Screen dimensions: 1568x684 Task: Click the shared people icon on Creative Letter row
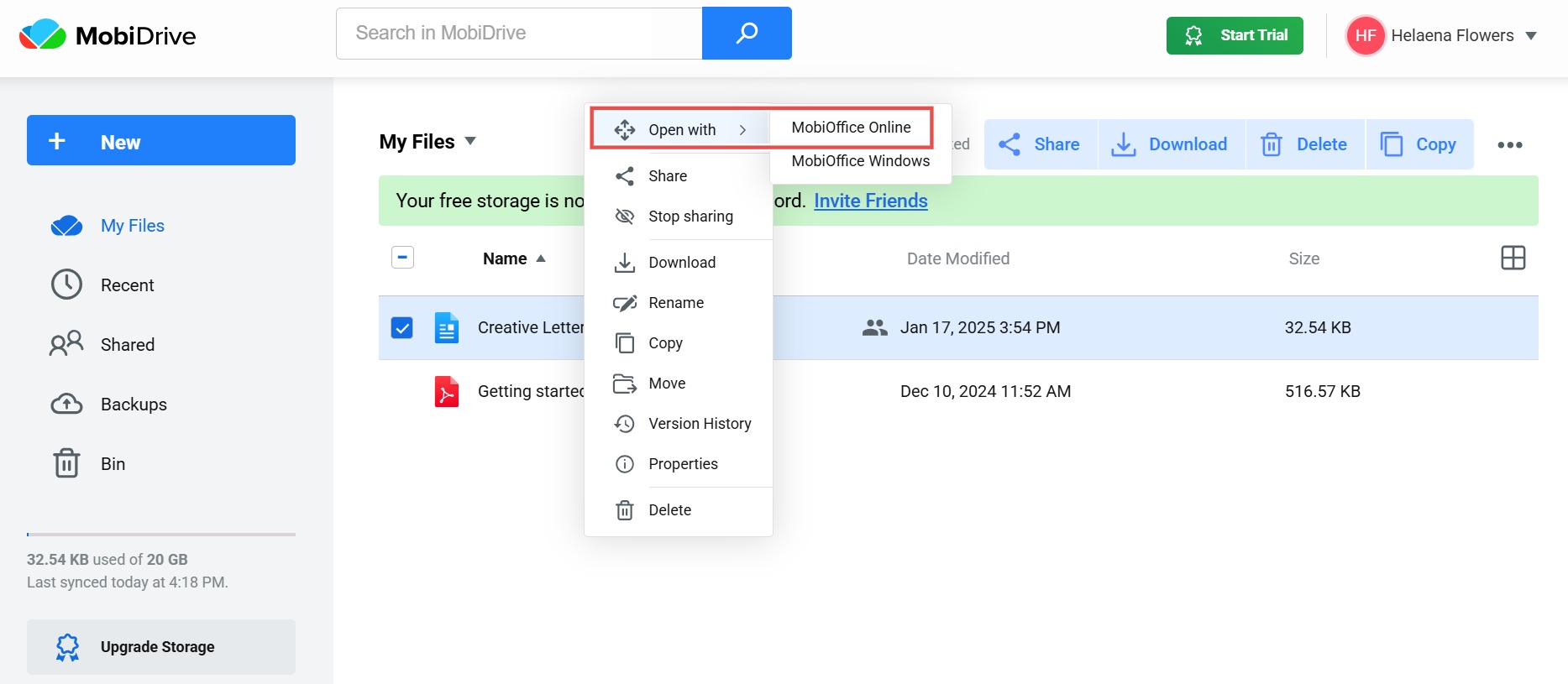point(874,327)
